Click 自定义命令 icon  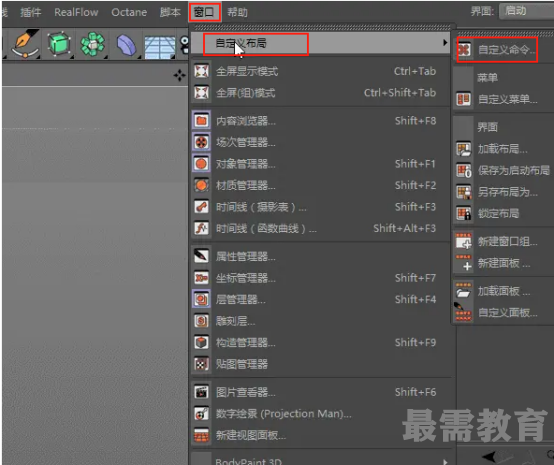click(x=464, y=49)
